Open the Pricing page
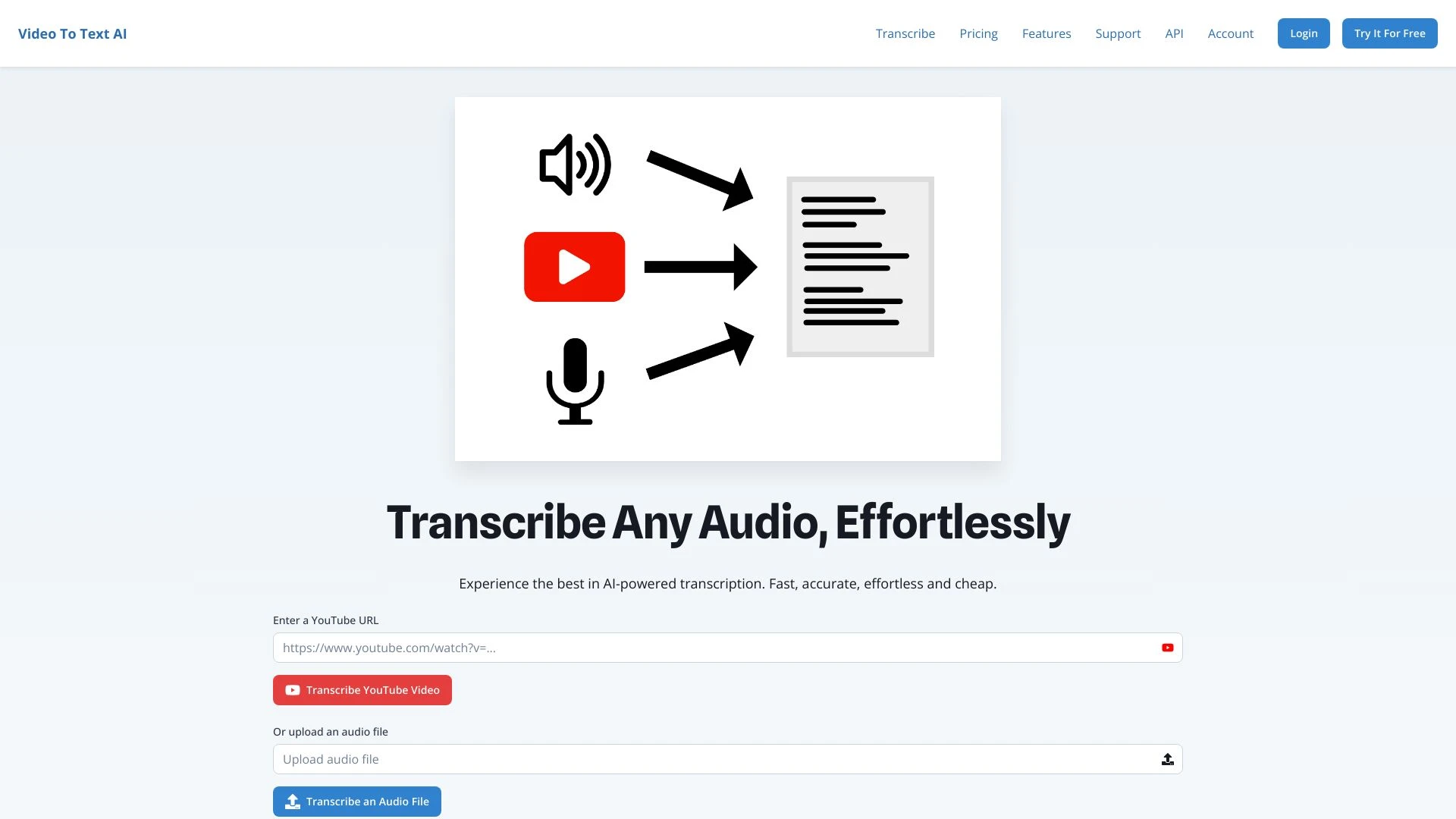1456x819 pixels. coord(978,33)
